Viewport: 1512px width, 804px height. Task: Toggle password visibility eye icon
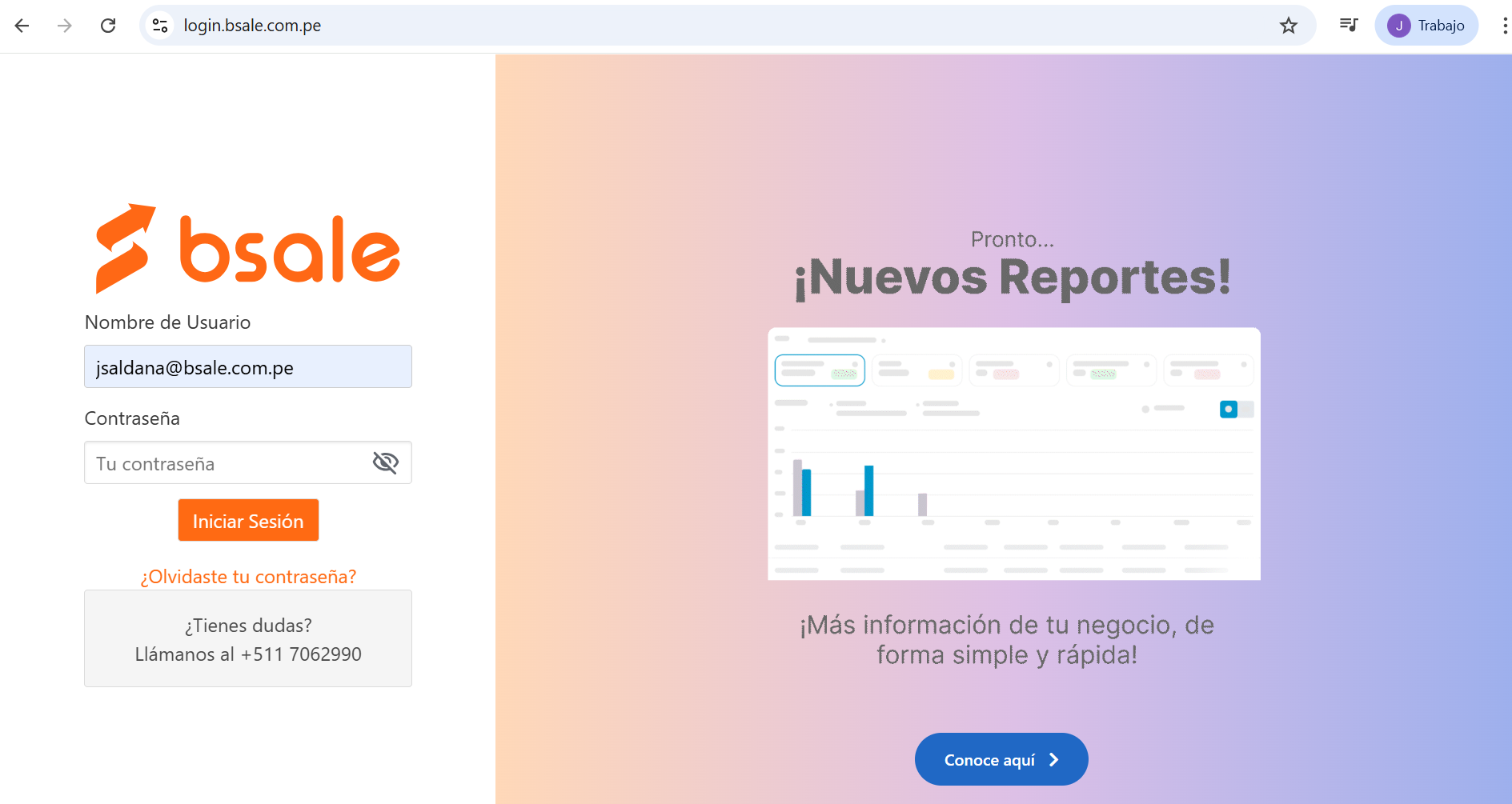tap(386, 462)
